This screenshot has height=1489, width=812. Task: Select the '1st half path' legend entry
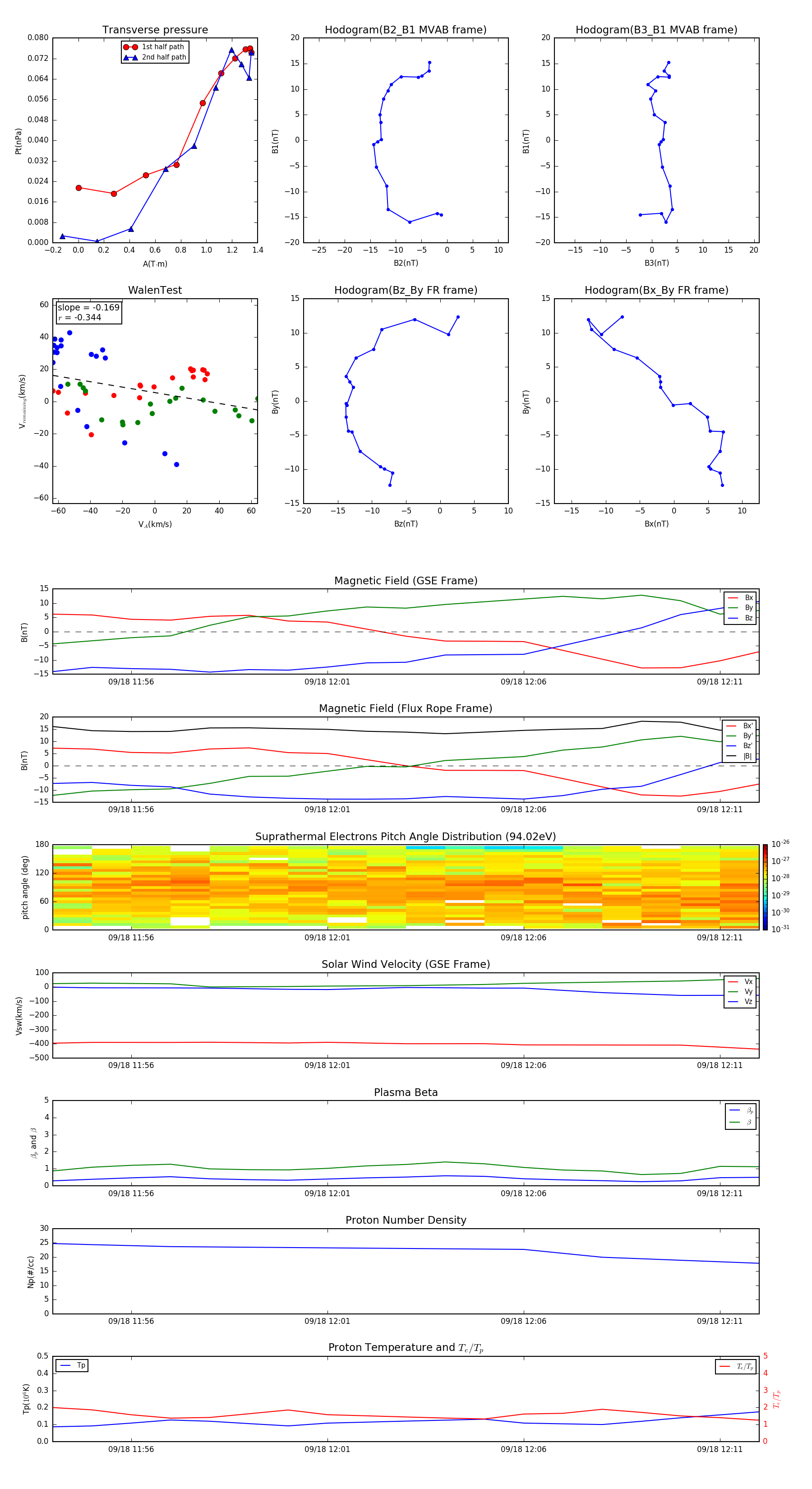tap(154, 47)
